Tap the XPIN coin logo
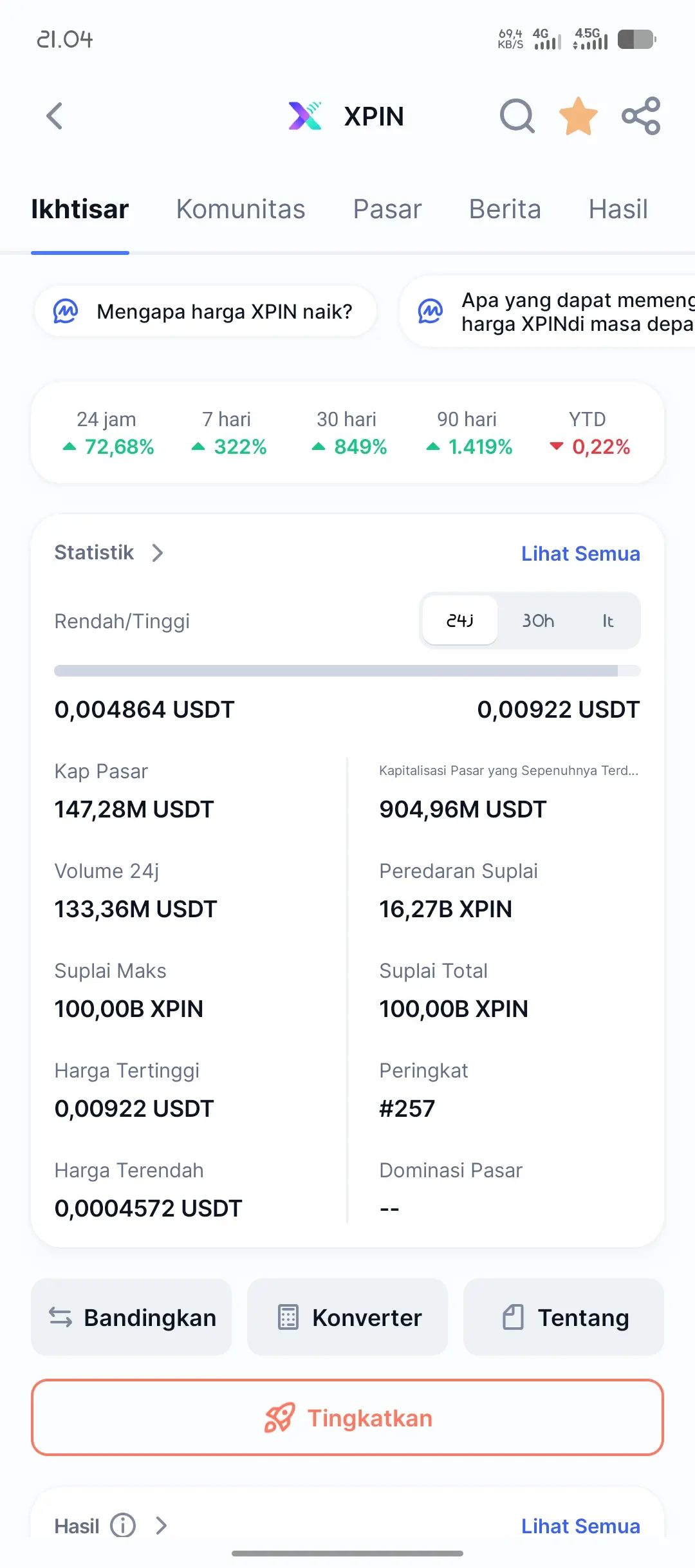695x1568 pixels. 305,117
